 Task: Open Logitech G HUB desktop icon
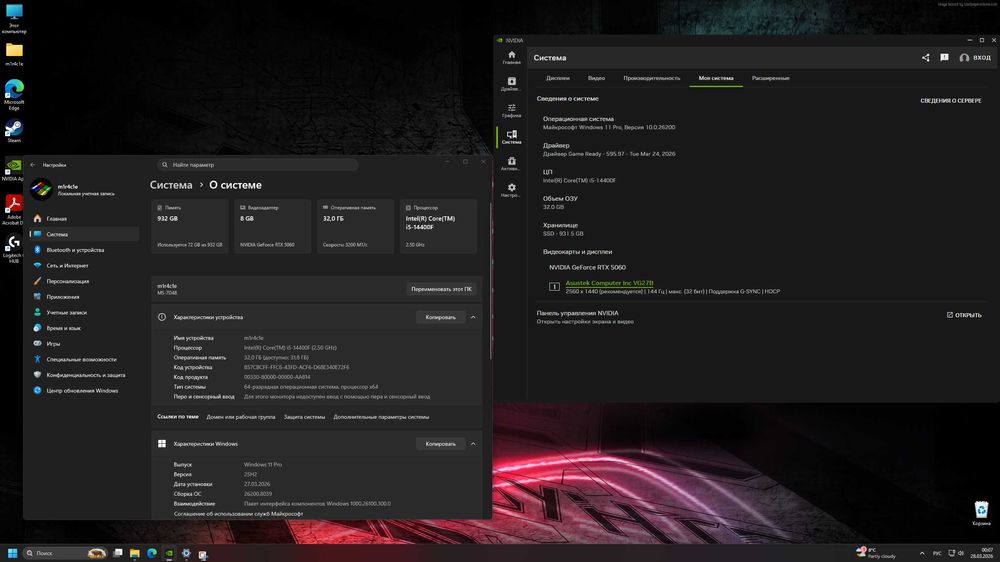(x=13, y=249)
